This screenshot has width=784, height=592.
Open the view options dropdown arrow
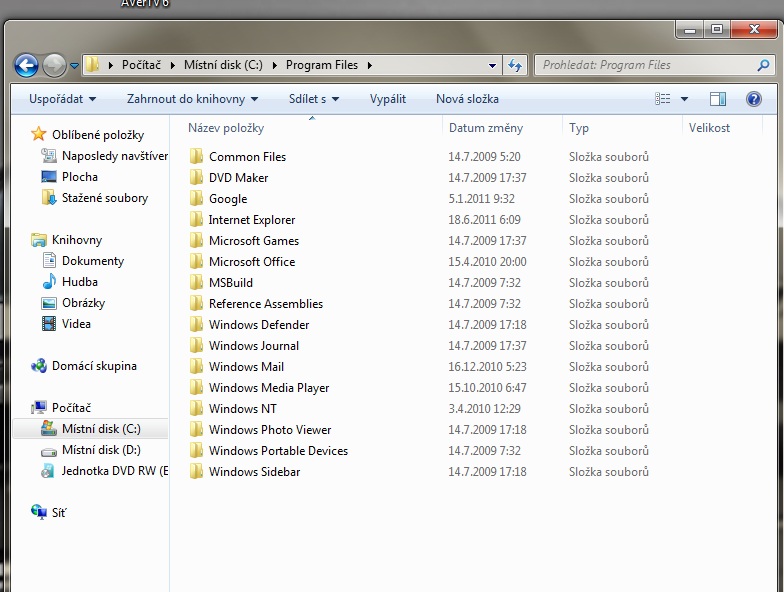coord(684,99)
